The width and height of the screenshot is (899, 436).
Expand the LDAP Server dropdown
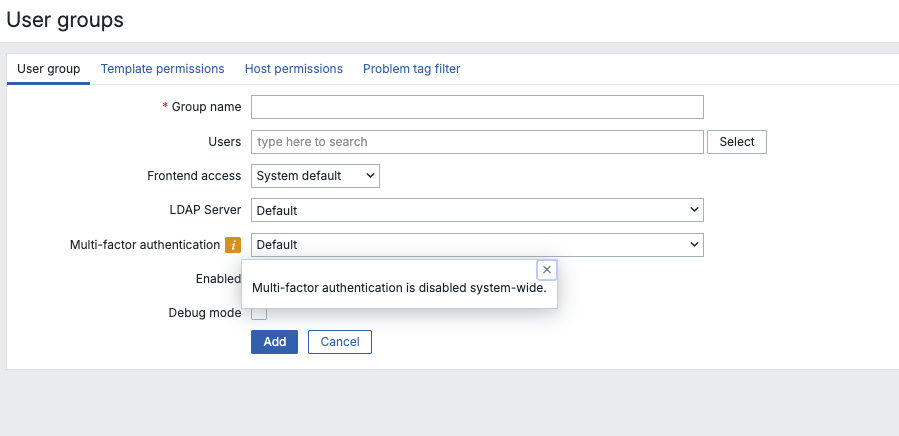(477, 210)
